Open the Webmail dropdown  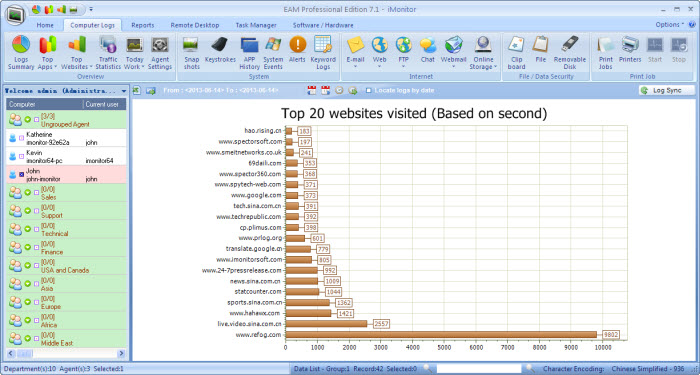[x=454, y=53]
